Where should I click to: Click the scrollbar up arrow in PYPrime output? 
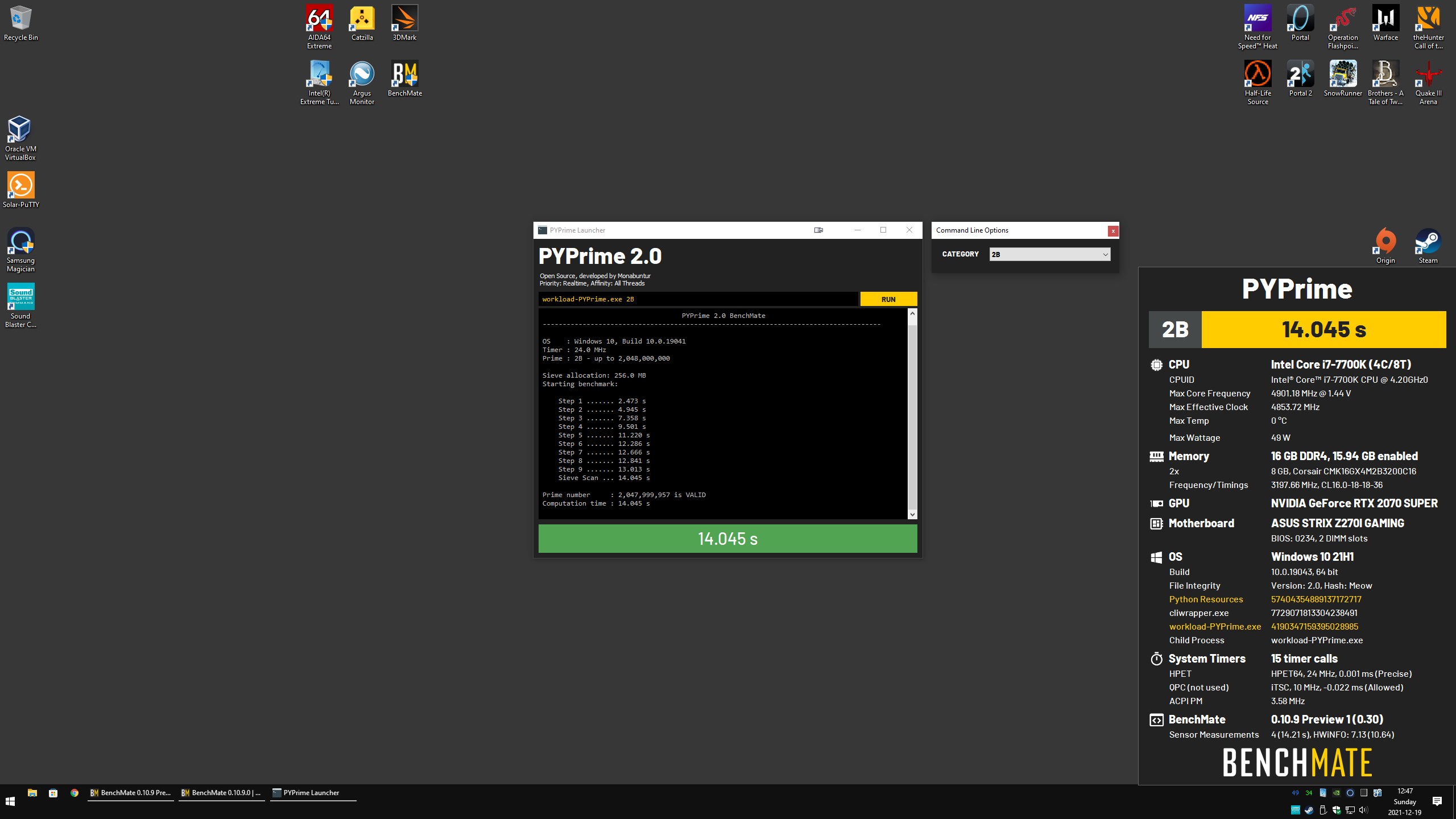pyautogui.click(x=912, y=313)
